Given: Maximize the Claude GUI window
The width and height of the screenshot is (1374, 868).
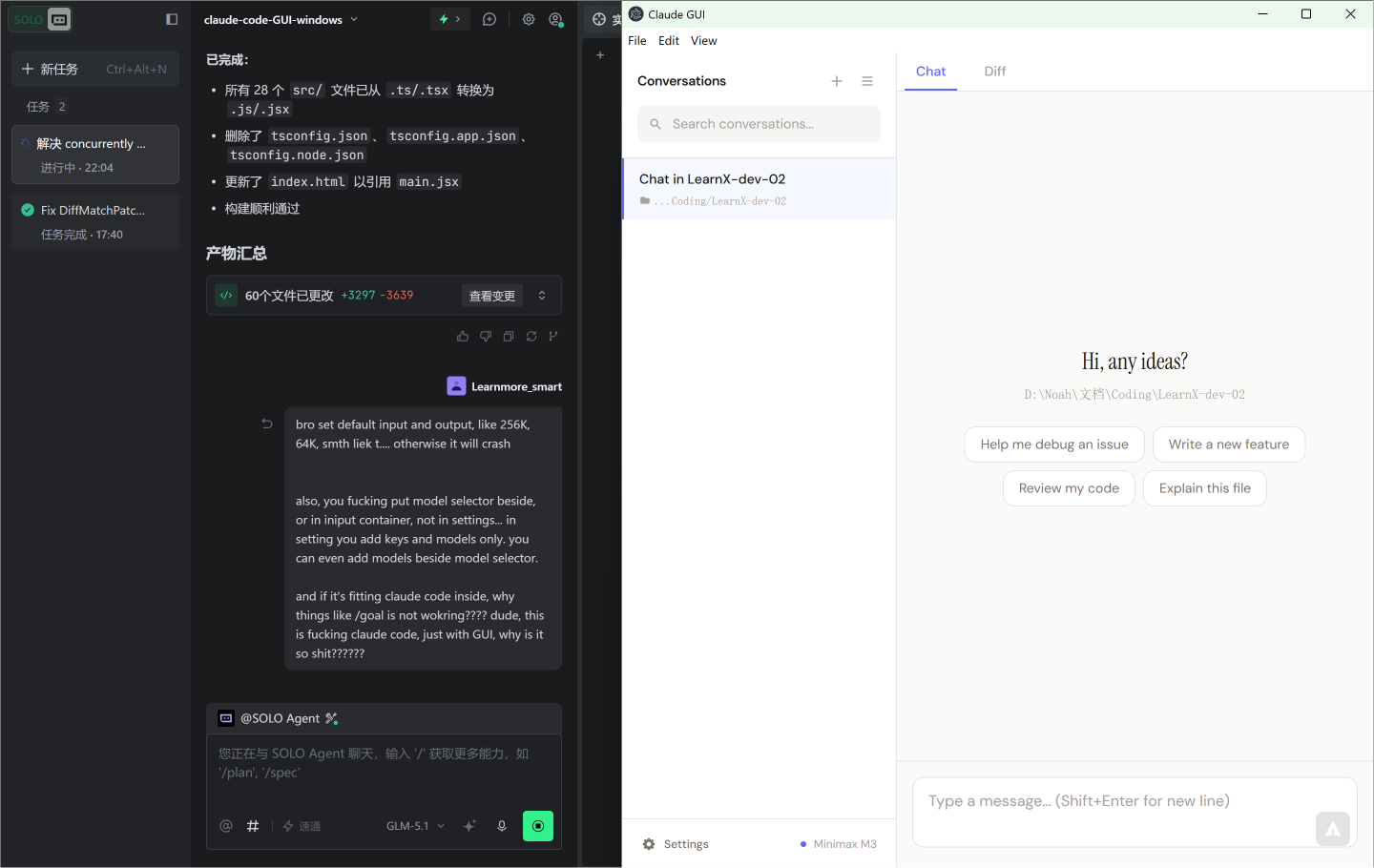Looking at the screenshot, I should pos(1306,14).
